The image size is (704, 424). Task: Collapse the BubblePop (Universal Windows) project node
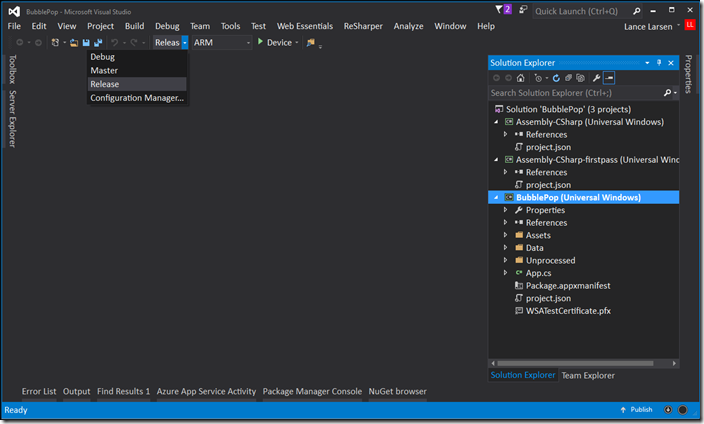[x=496, y=197]
